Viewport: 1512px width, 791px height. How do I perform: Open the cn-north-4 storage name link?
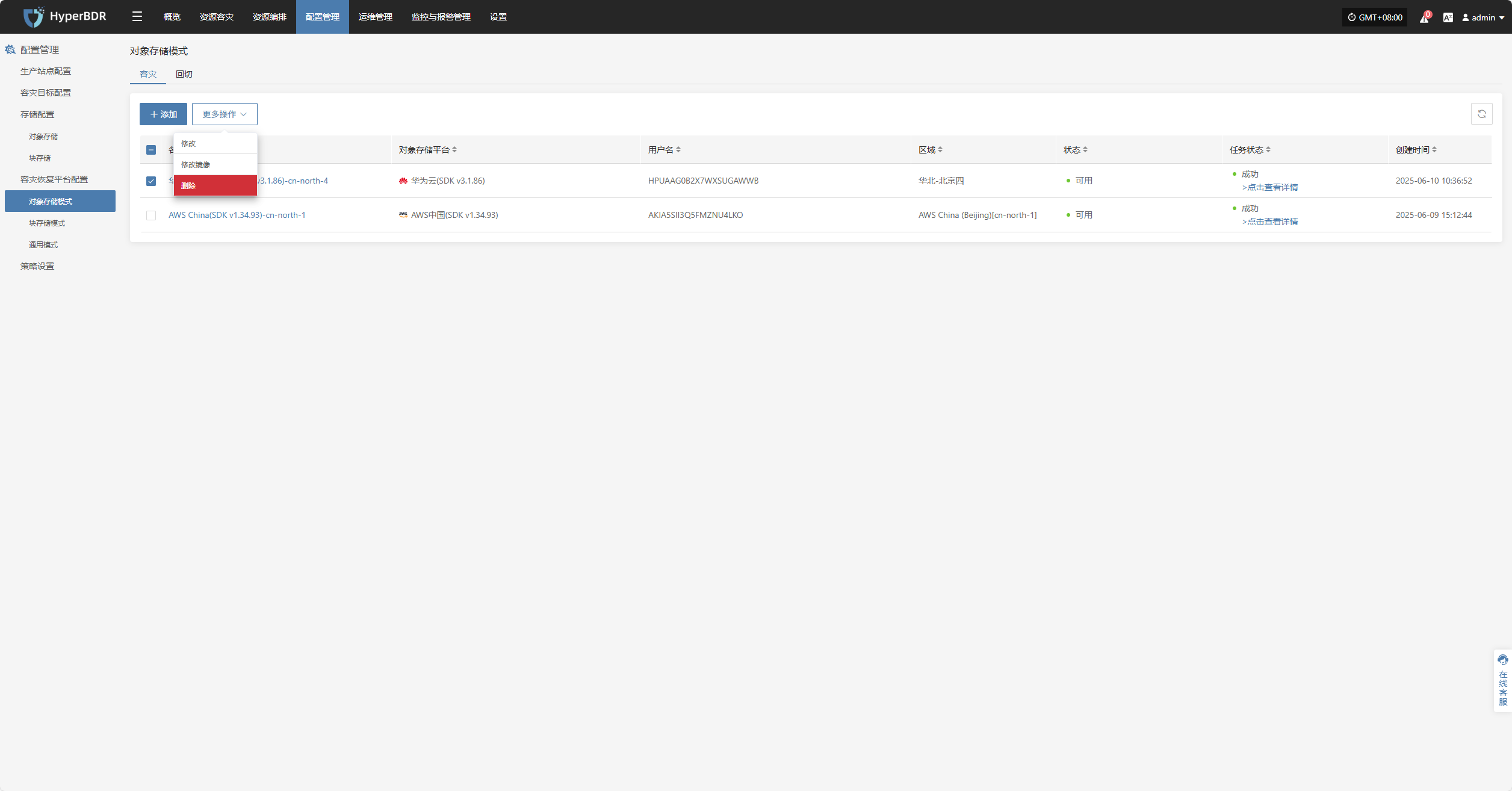point(293,181)
